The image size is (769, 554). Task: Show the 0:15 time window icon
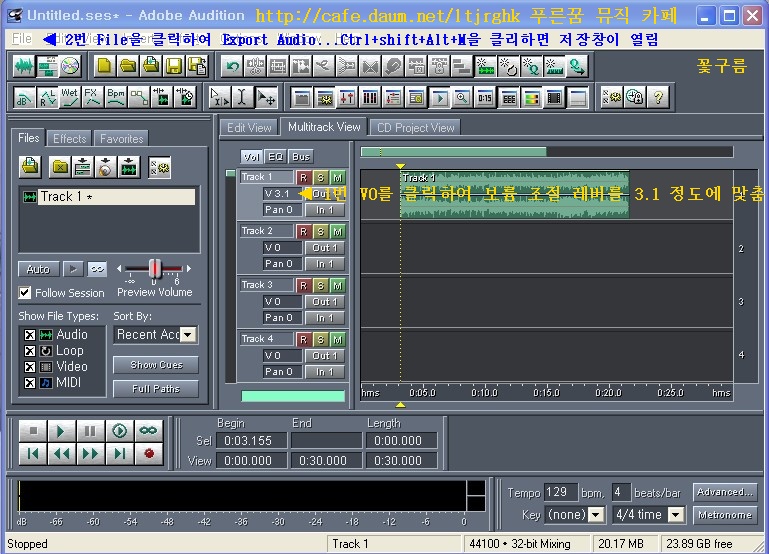click(485, 98)
